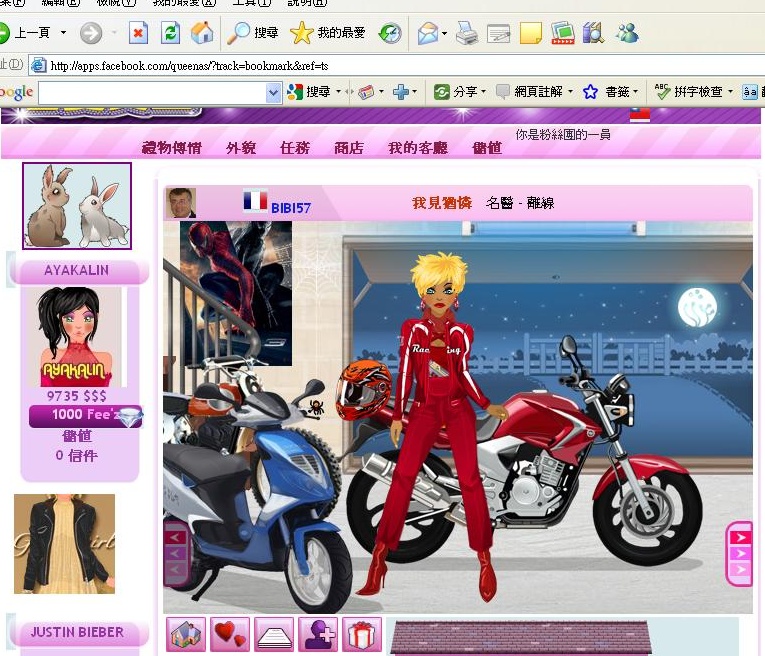Click Google toolbar 搜尋 button
Viewport: 765px width, 656px height.
[309, 92]
